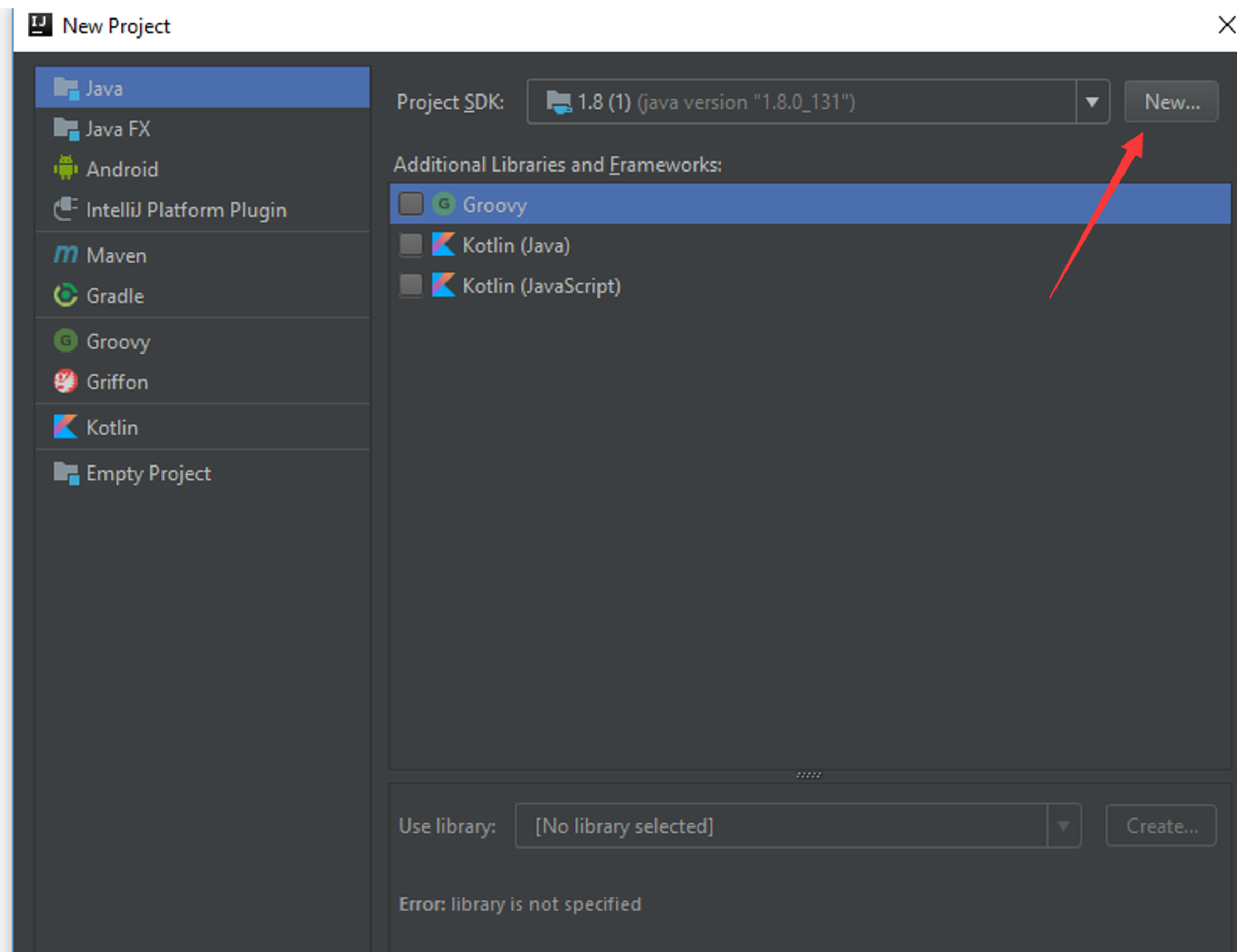Click the Empty Project folder icon
This screenshot has height=952, width=1237.
tap(66, 473)
